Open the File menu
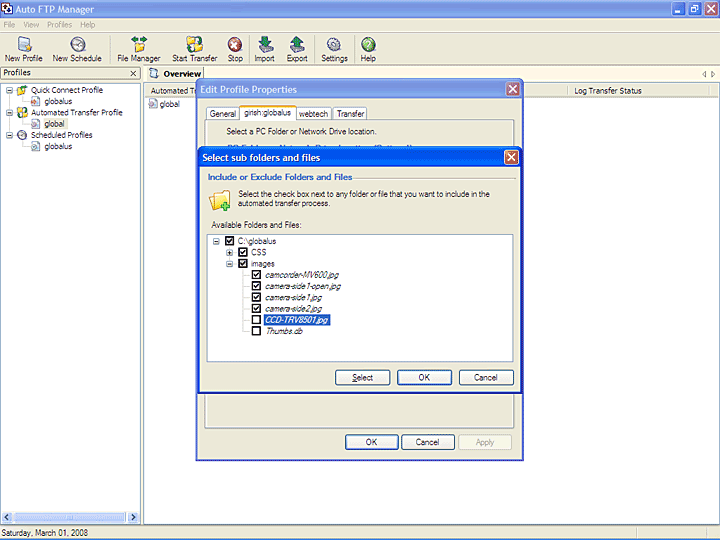Viewport: 720px width, 540px height. coord(9,25)
